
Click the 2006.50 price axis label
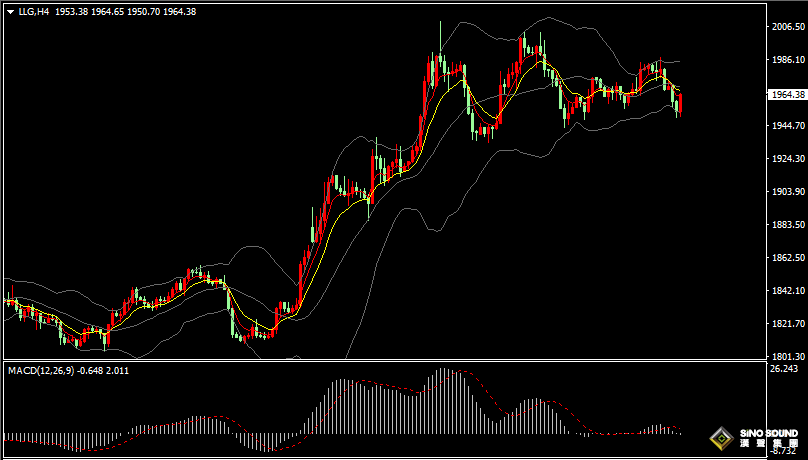786,28
